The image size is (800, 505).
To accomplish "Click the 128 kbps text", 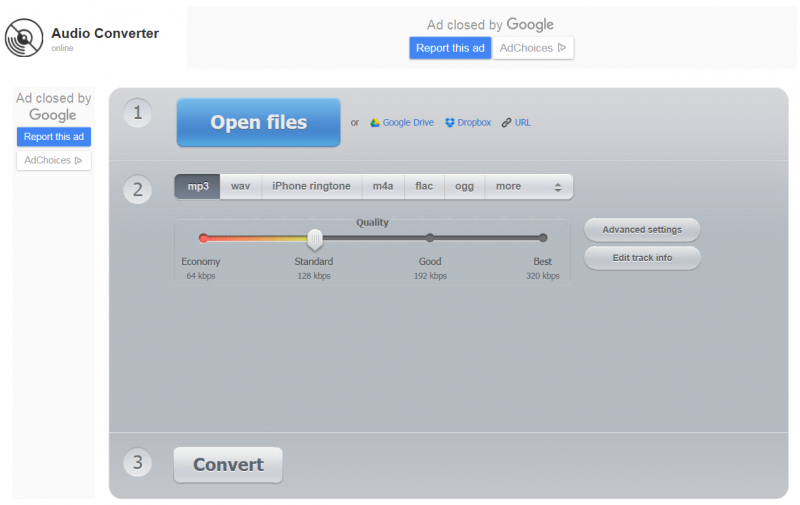I will (x=314, y=276).
